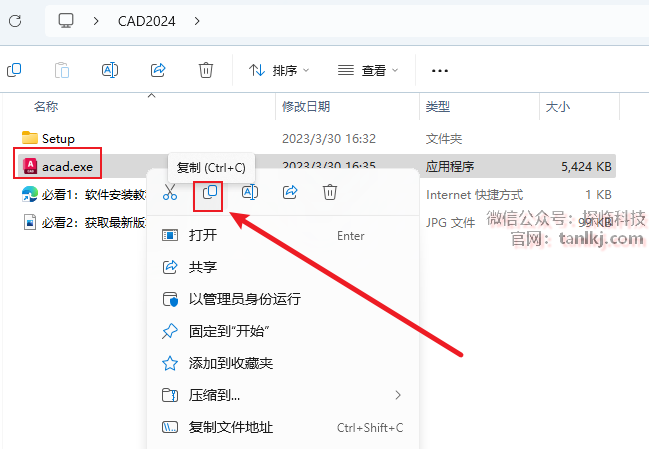Image resolution: width=649 pixels, height=449 pixels.
Task: Click the Internet 快捷方式 type cell
Action: (474, 194)
